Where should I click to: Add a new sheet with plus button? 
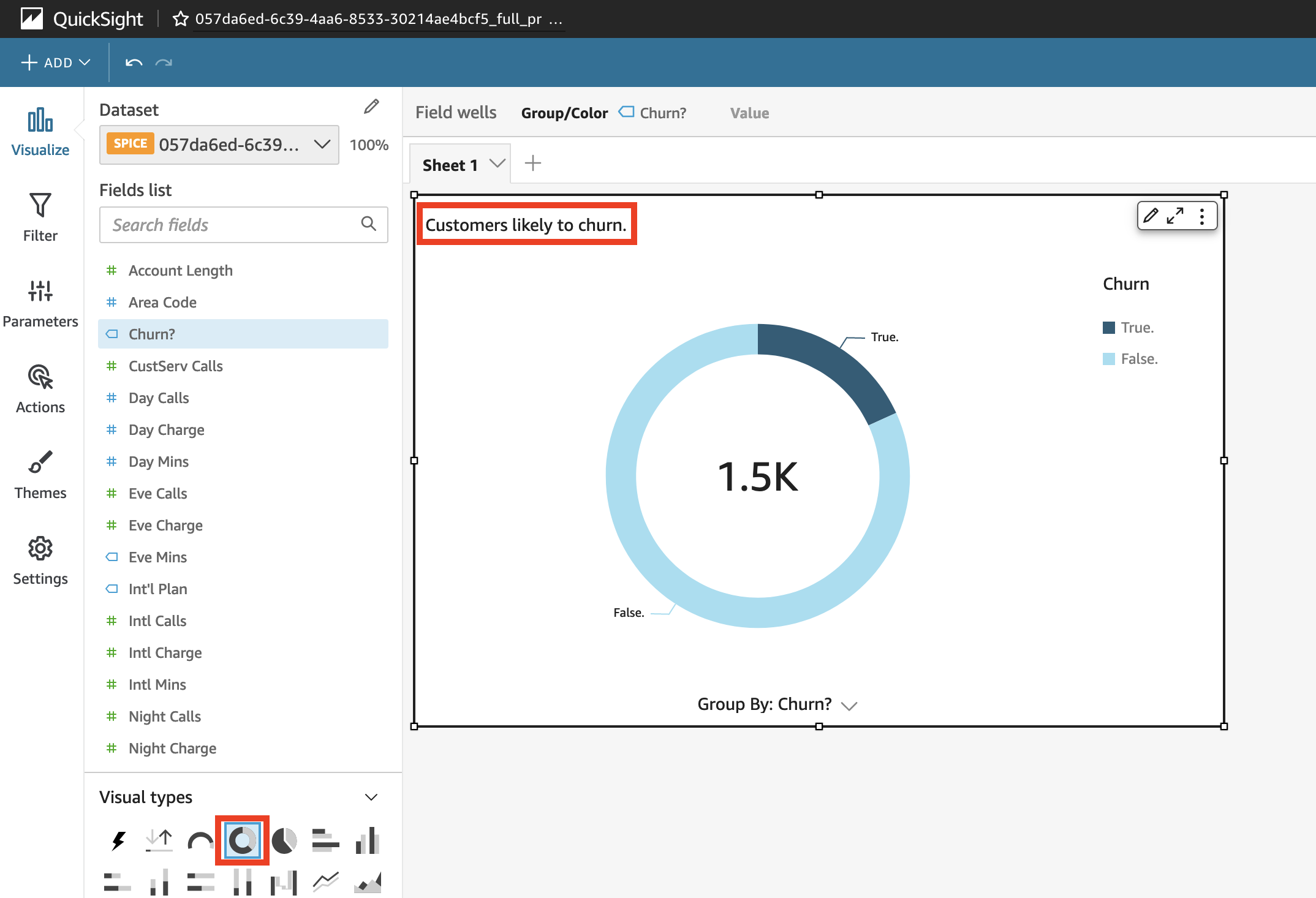point(533,164)
